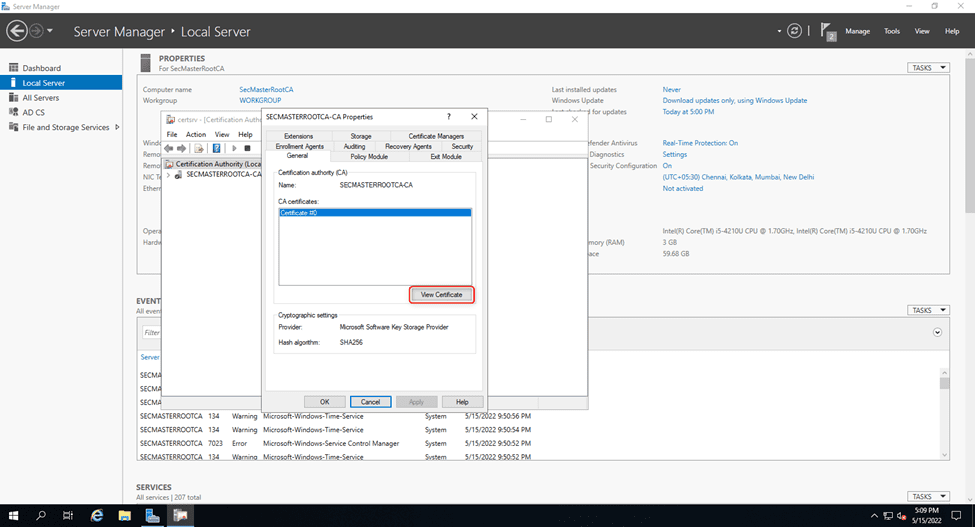Screen dimensions: 975x527
Task: Click certsrv start service play icon
Action: (x=234, y=149)
